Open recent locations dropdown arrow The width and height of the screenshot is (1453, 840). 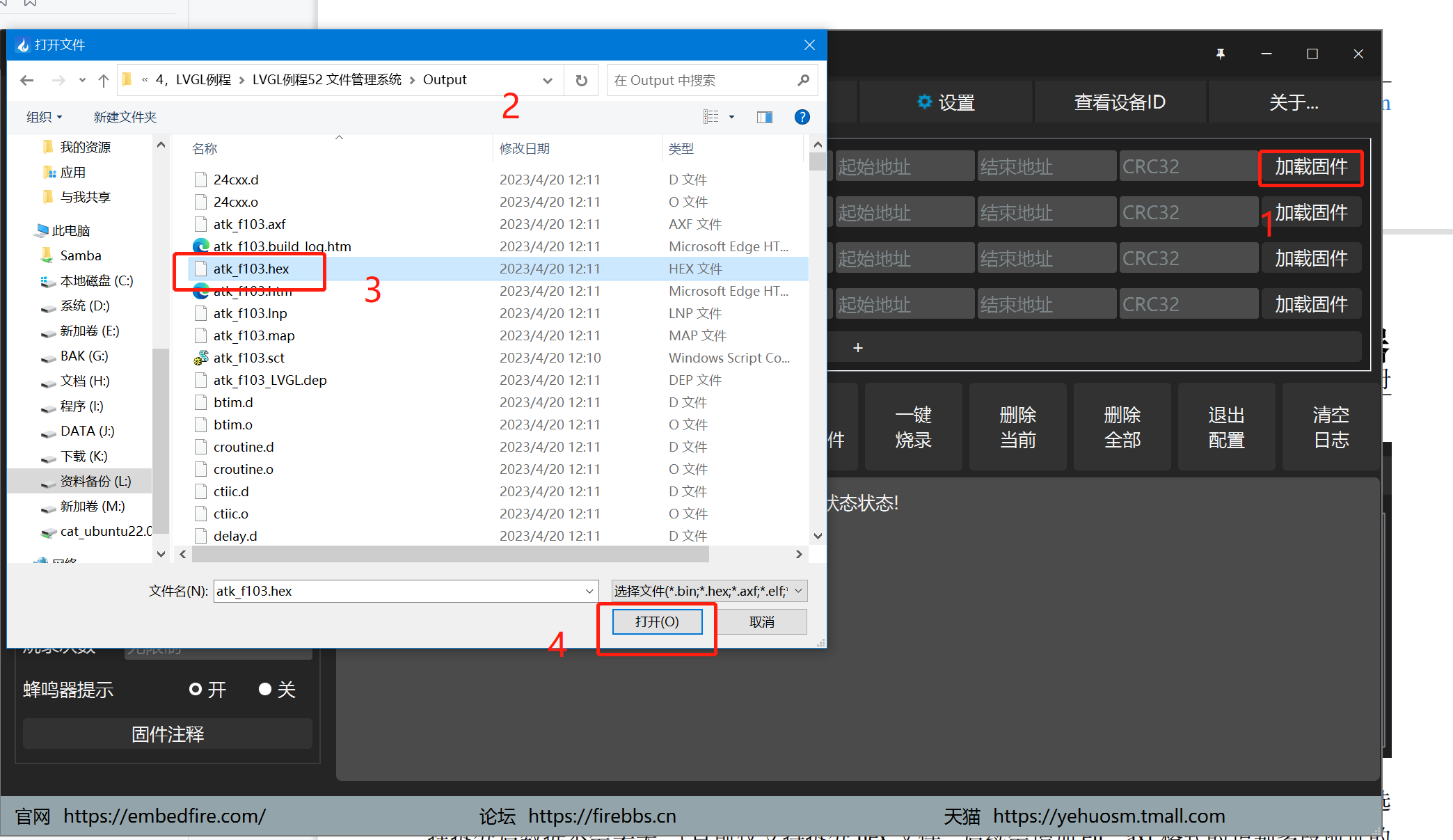(x=82, y=80)
